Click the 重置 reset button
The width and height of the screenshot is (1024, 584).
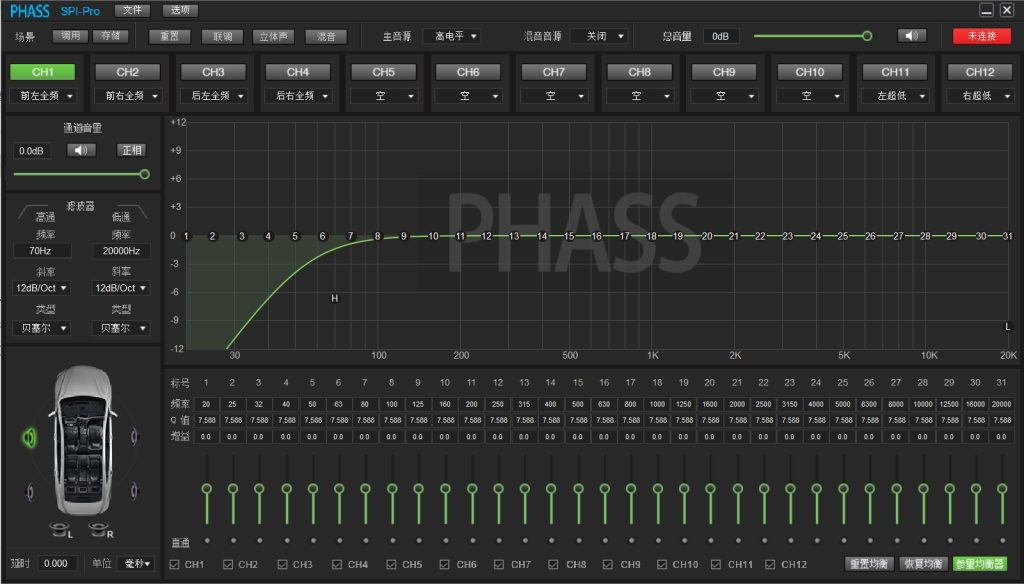point(170,37)
